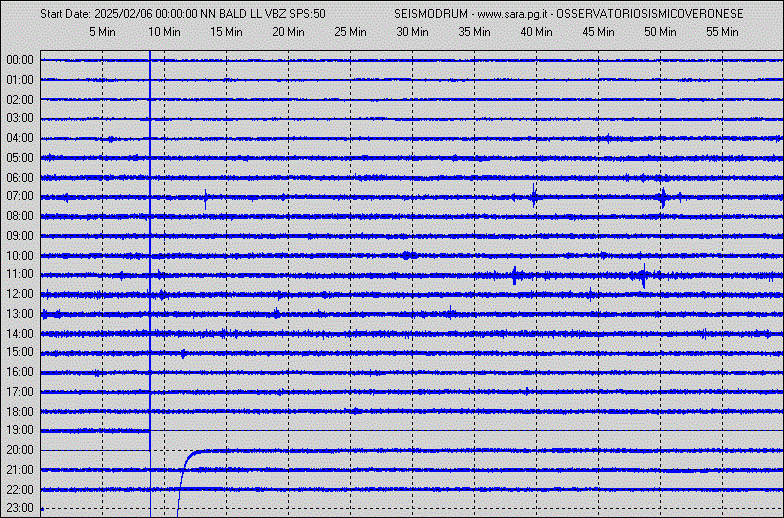784x518 pixels.
Task: Click the spike near 19 Min at 13:00
Action: [x=276, y=314]
